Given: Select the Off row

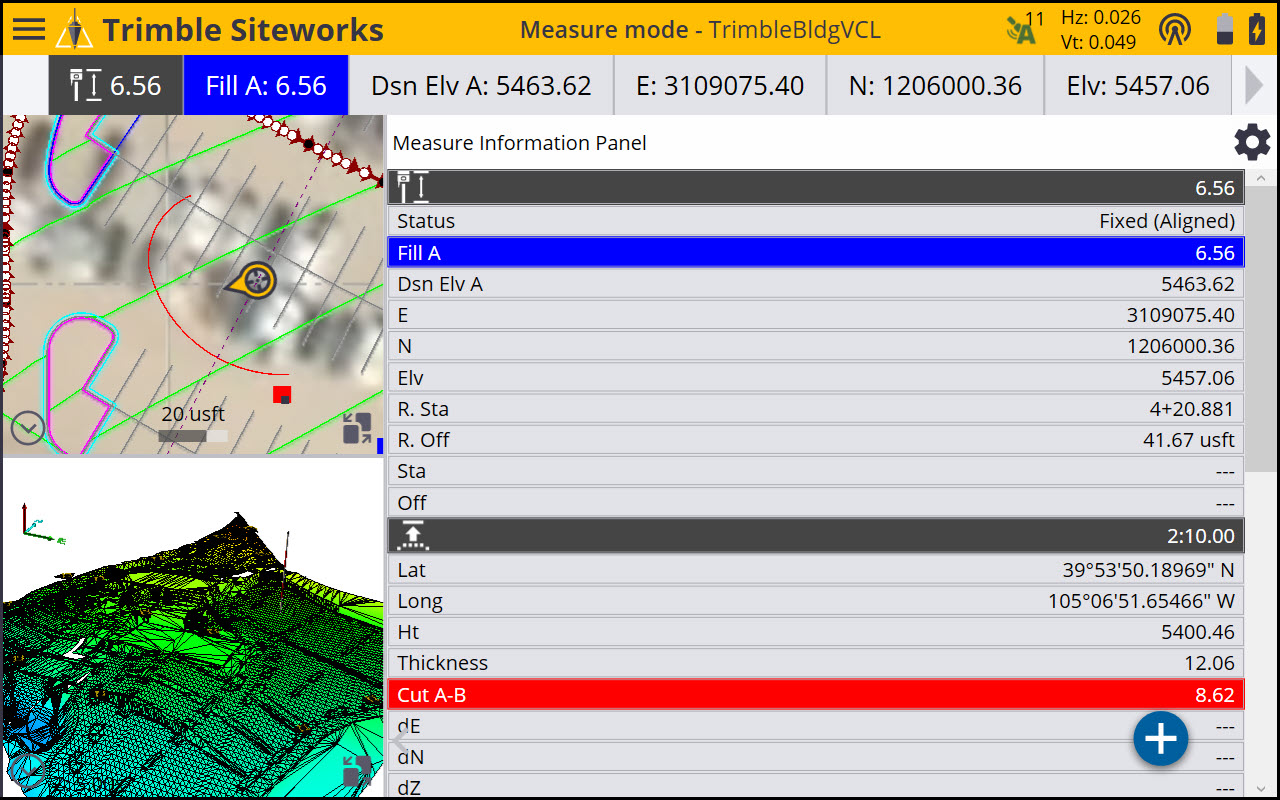Looking at the screenshot, I should (x=816, y=502).
